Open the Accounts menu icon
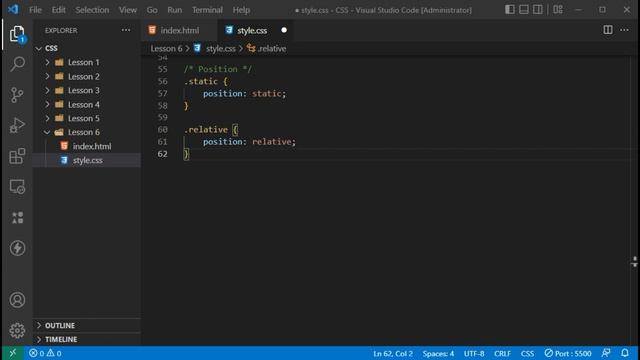 coord(17,300)
